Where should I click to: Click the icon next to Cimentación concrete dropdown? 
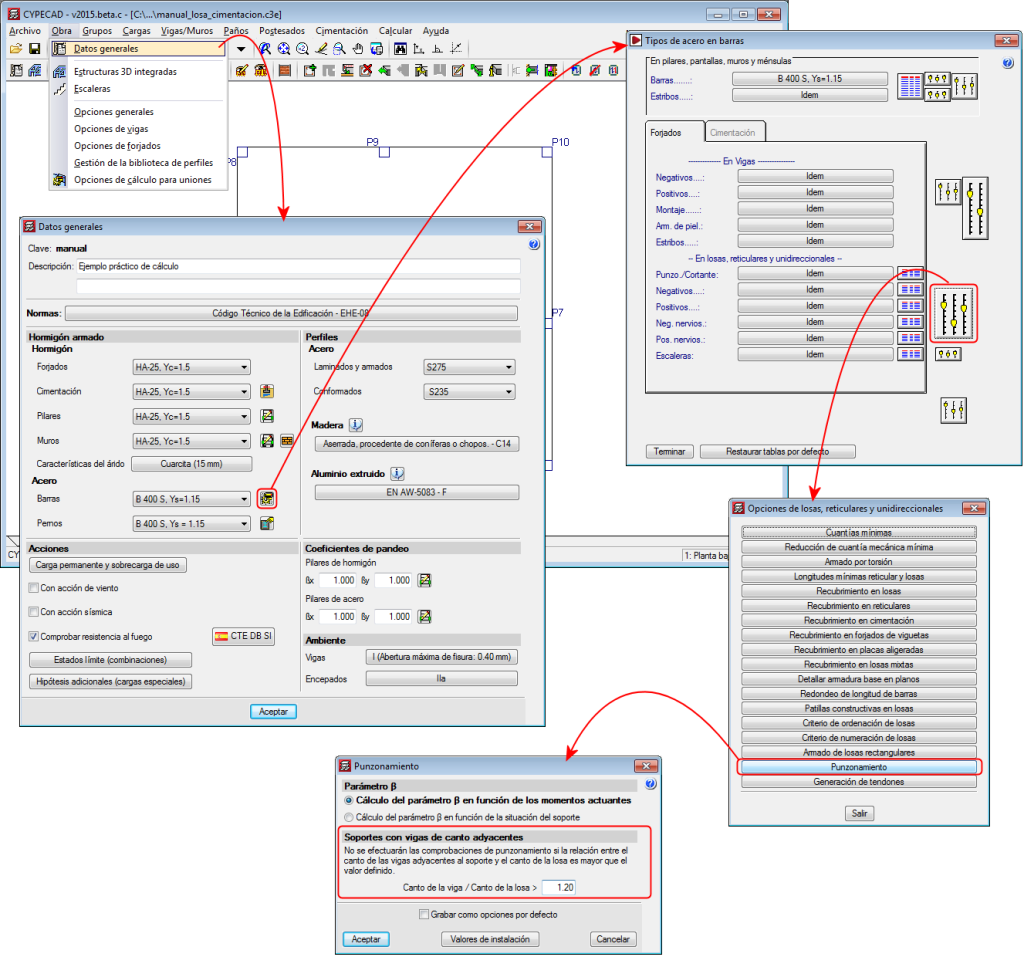[x=266, y=391]
